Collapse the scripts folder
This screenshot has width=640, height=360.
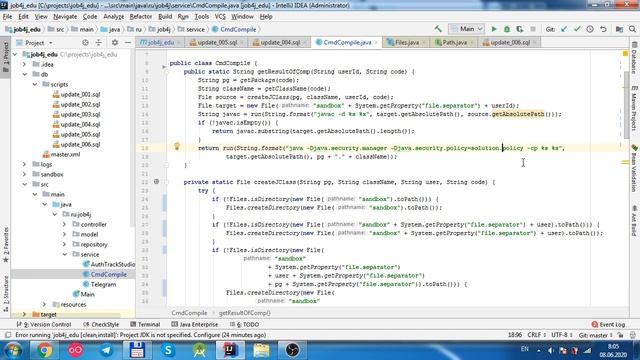tap(35, 84)
